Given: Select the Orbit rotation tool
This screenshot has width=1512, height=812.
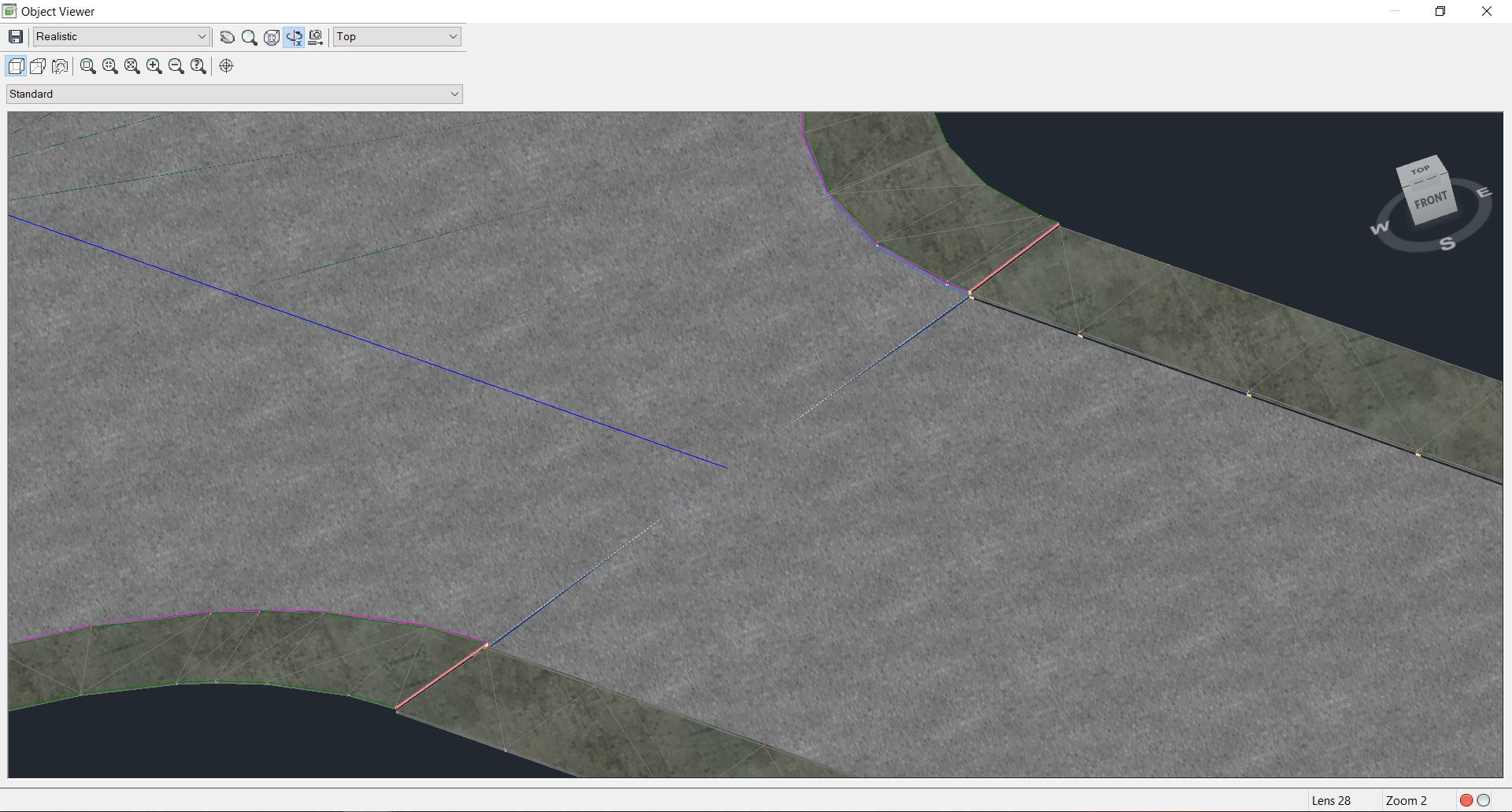Looking at the screenshot, I should pos(272,37).
